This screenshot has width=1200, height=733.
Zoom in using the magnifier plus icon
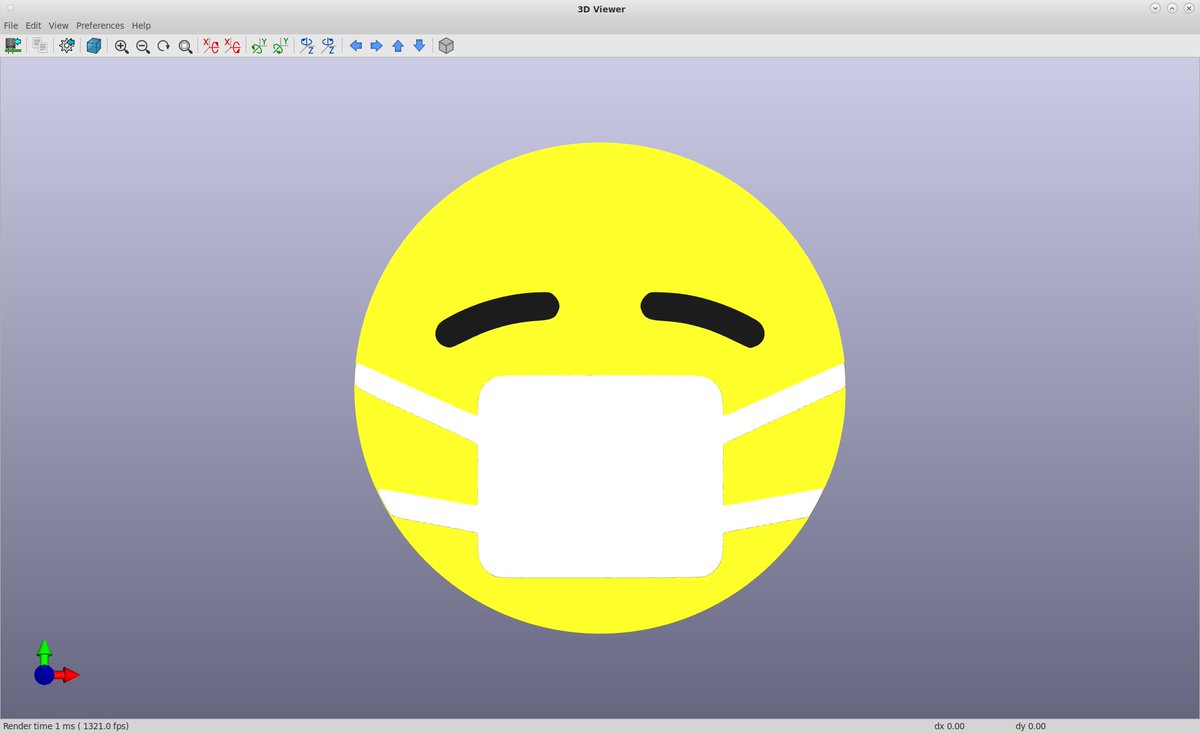point(122,46)
